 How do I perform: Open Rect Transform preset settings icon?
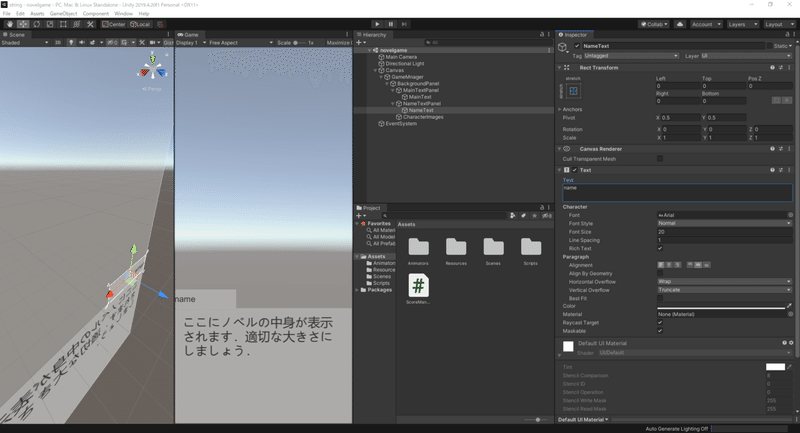click(x=781, y=67)
